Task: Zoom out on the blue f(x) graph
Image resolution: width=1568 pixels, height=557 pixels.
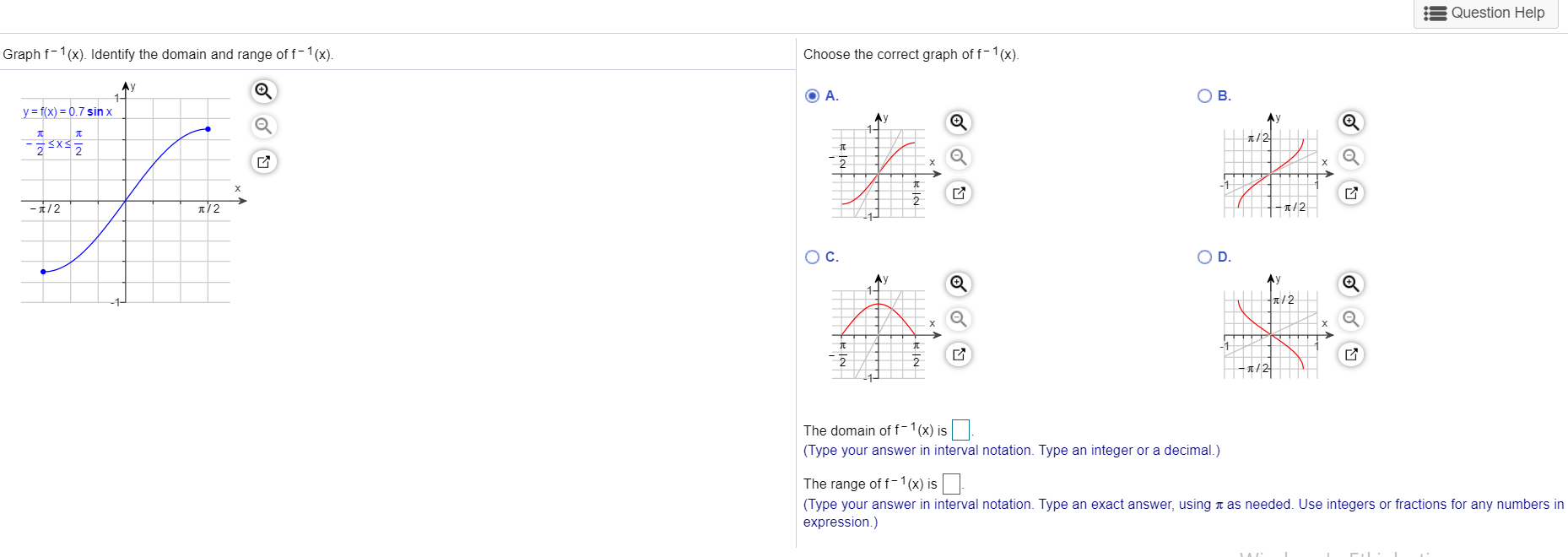Action: pyautogui.click(x=262, y=126)
